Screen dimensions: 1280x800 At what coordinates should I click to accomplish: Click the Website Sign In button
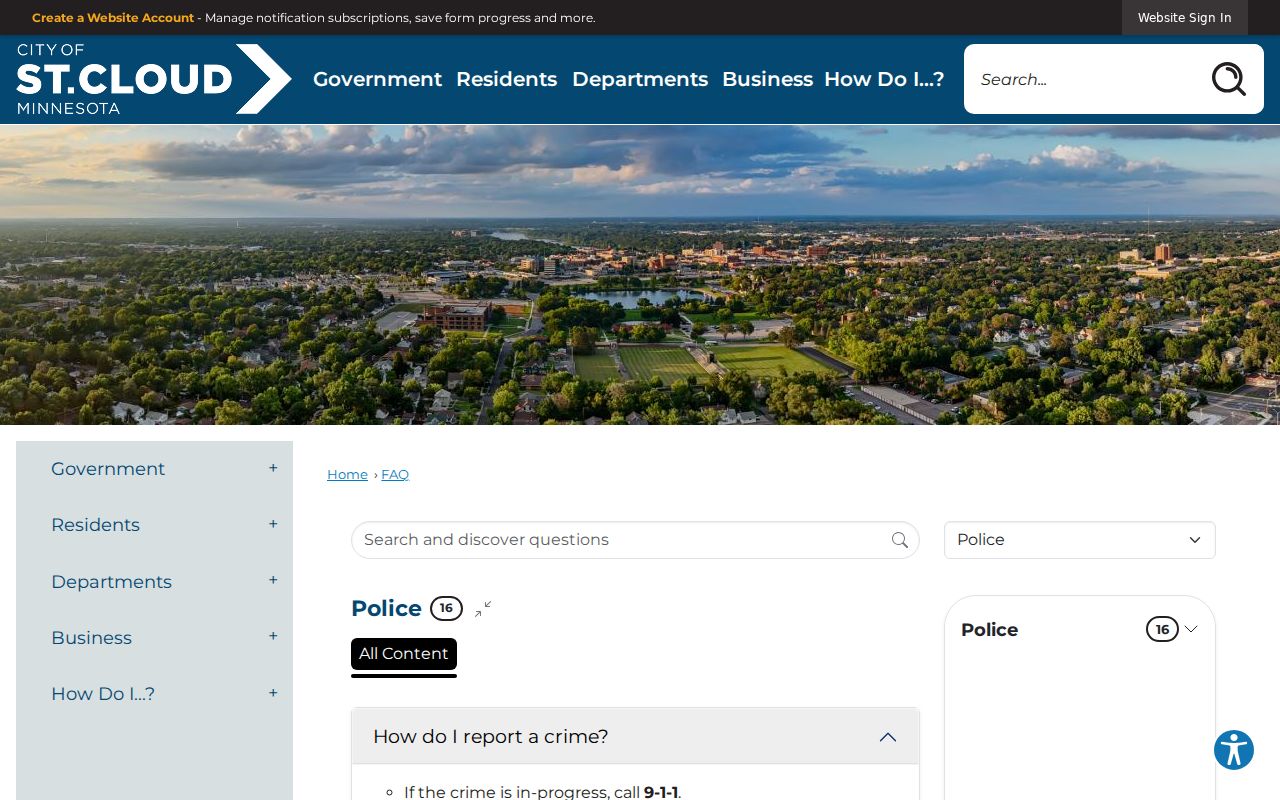click(1184, 18)
